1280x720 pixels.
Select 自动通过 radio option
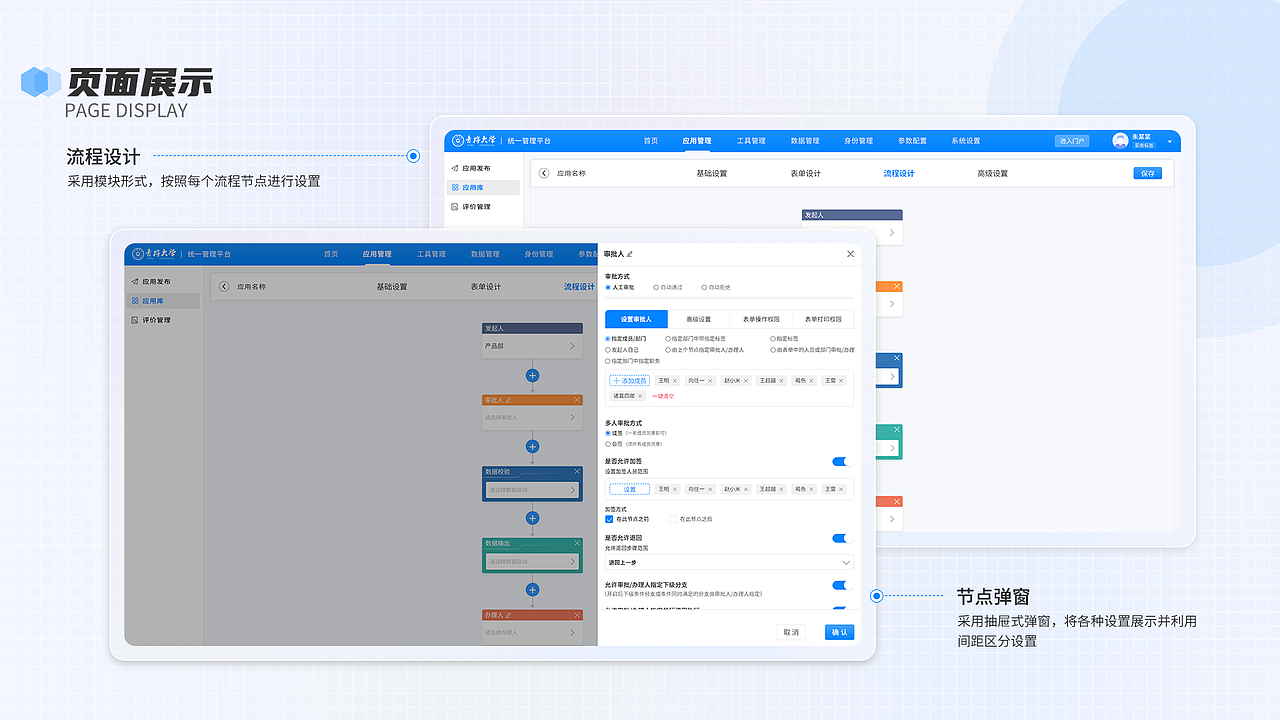[x=656, y=287]
